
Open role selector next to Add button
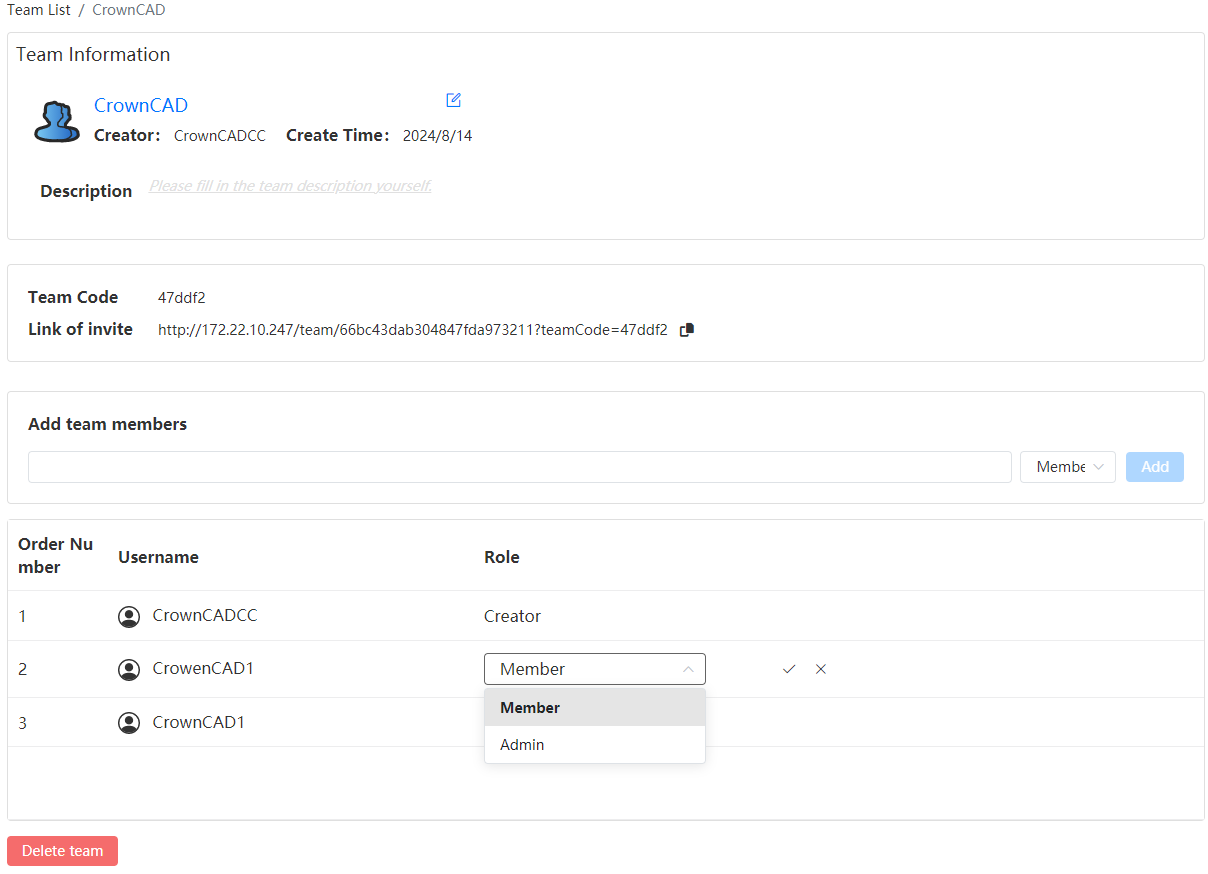click(x=1068, y=467)
